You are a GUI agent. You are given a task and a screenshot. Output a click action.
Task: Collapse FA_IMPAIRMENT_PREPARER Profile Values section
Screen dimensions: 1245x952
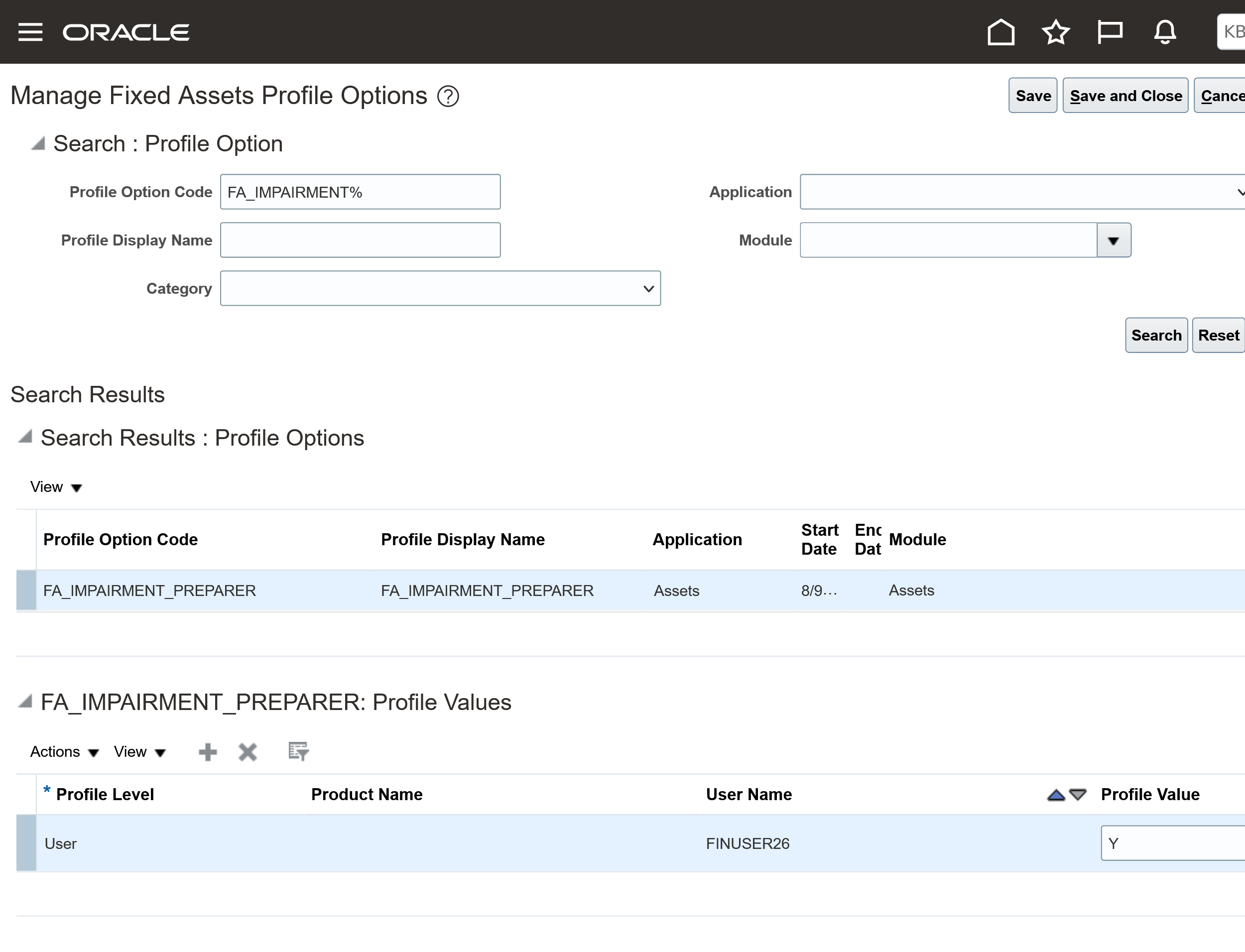point(25,701)
